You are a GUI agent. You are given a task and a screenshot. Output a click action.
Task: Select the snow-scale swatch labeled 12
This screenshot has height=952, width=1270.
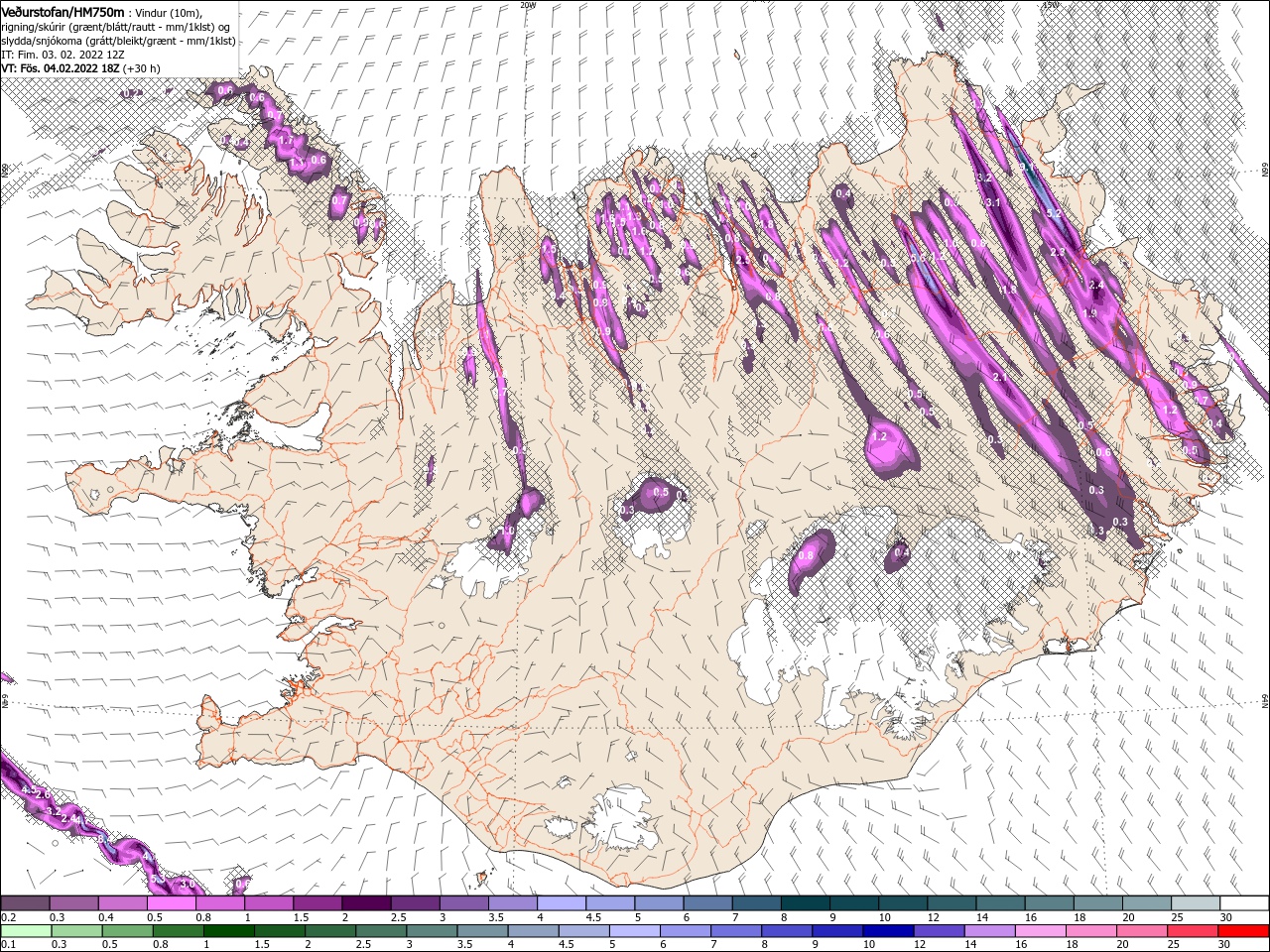[x=952, y=903]
